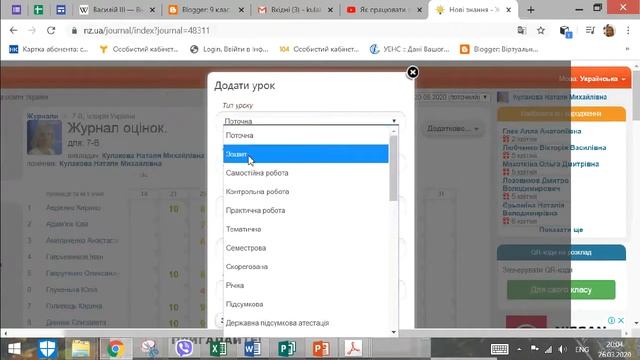Select Самостійна робота option
Image resolution: width=640 pixels, height=360 pixels.
(x=306, y=173)
